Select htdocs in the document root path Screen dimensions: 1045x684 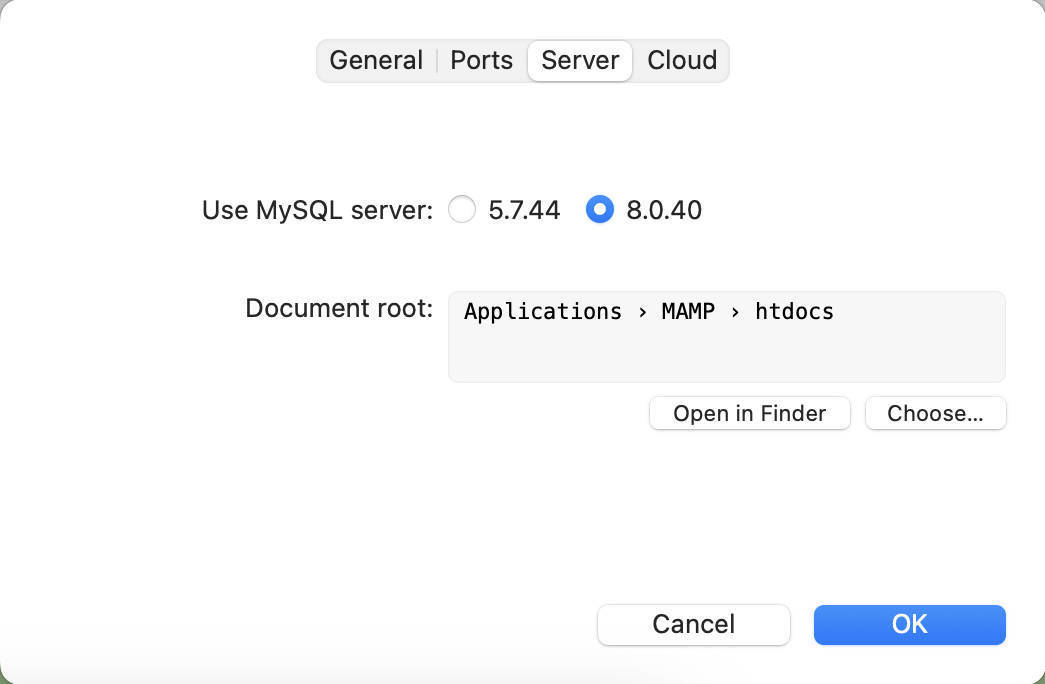click(x=794, y=311)
